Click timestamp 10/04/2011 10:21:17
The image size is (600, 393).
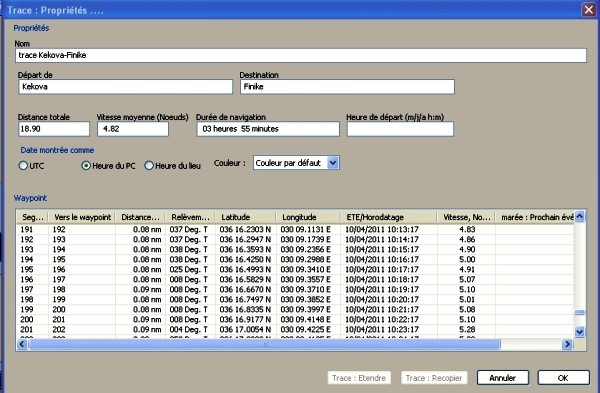coord(382,309)
